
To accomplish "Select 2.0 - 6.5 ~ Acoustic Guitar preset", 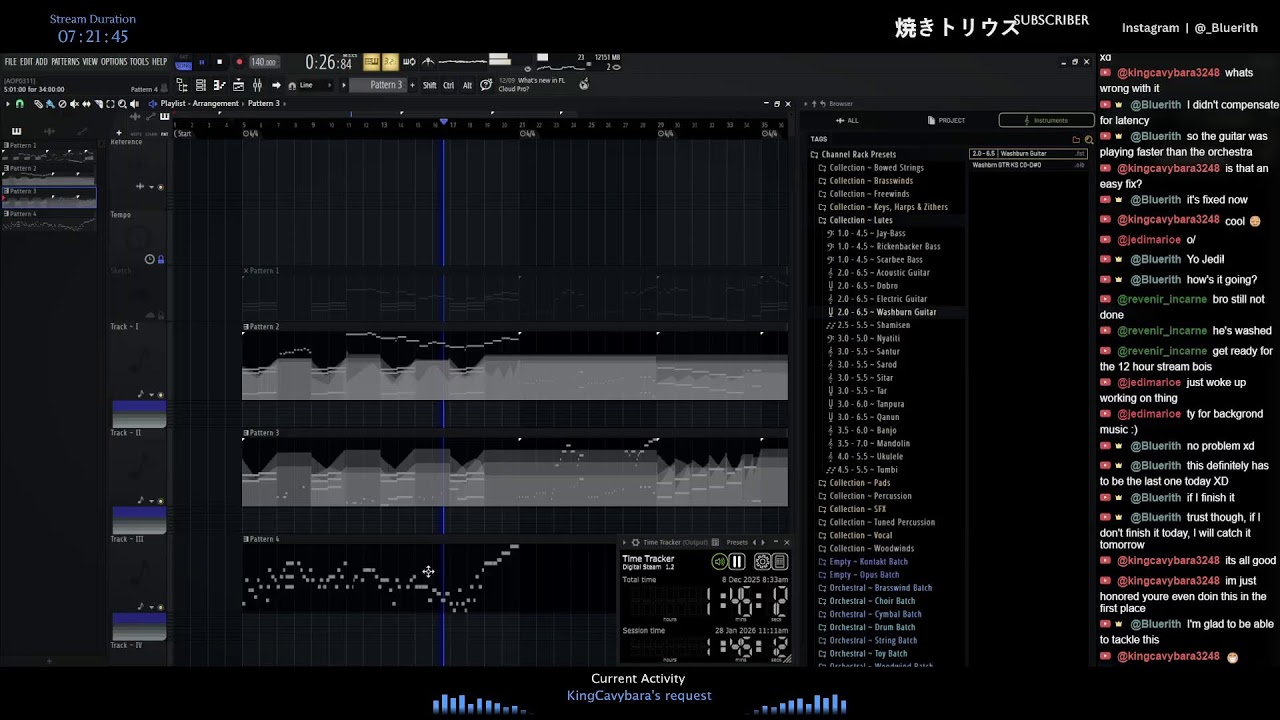I will pos(878,273).
